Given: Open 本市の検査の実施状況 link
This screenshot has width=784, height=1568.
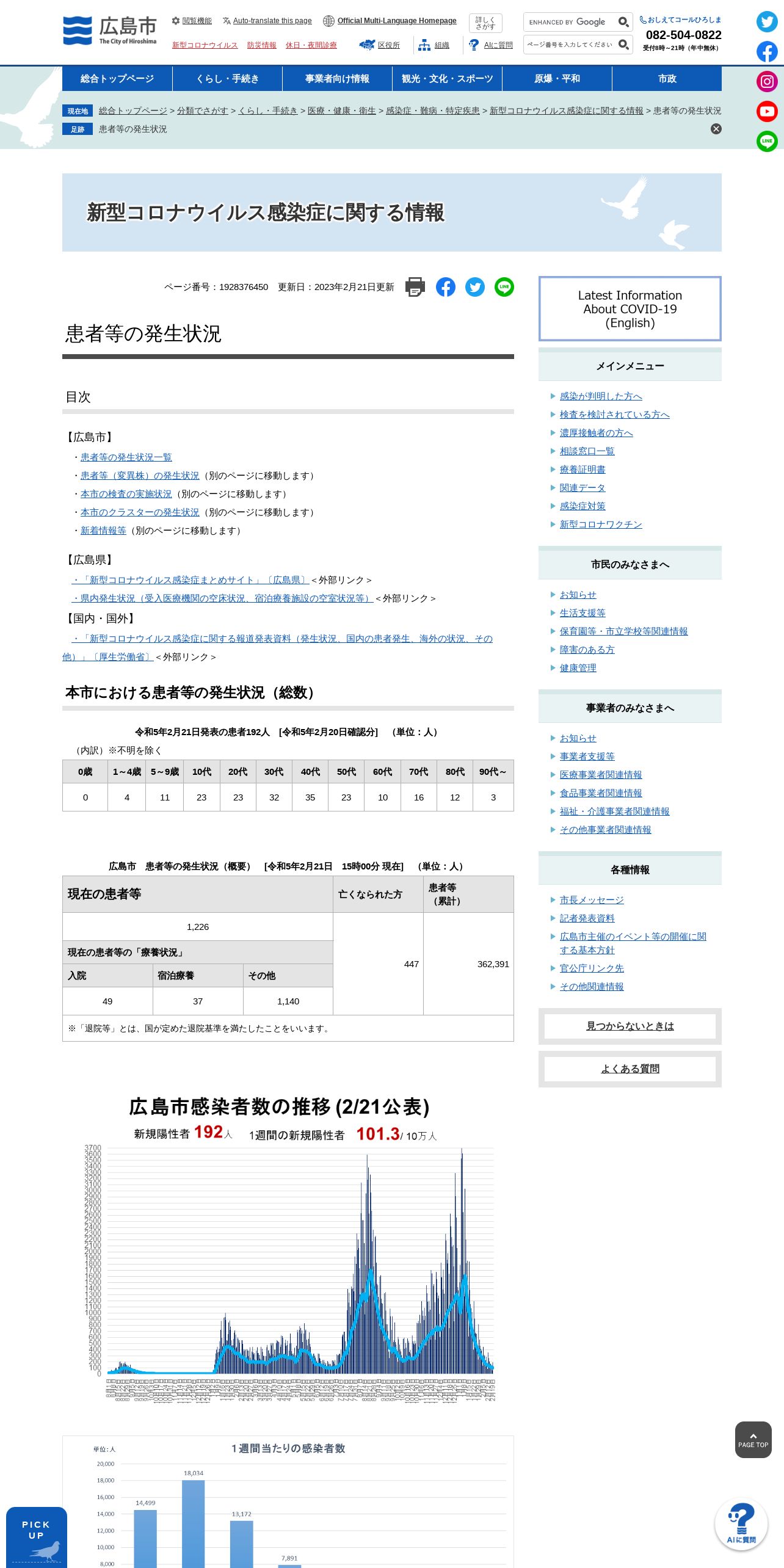Looking at the screenshot, I should coord(126,494).
